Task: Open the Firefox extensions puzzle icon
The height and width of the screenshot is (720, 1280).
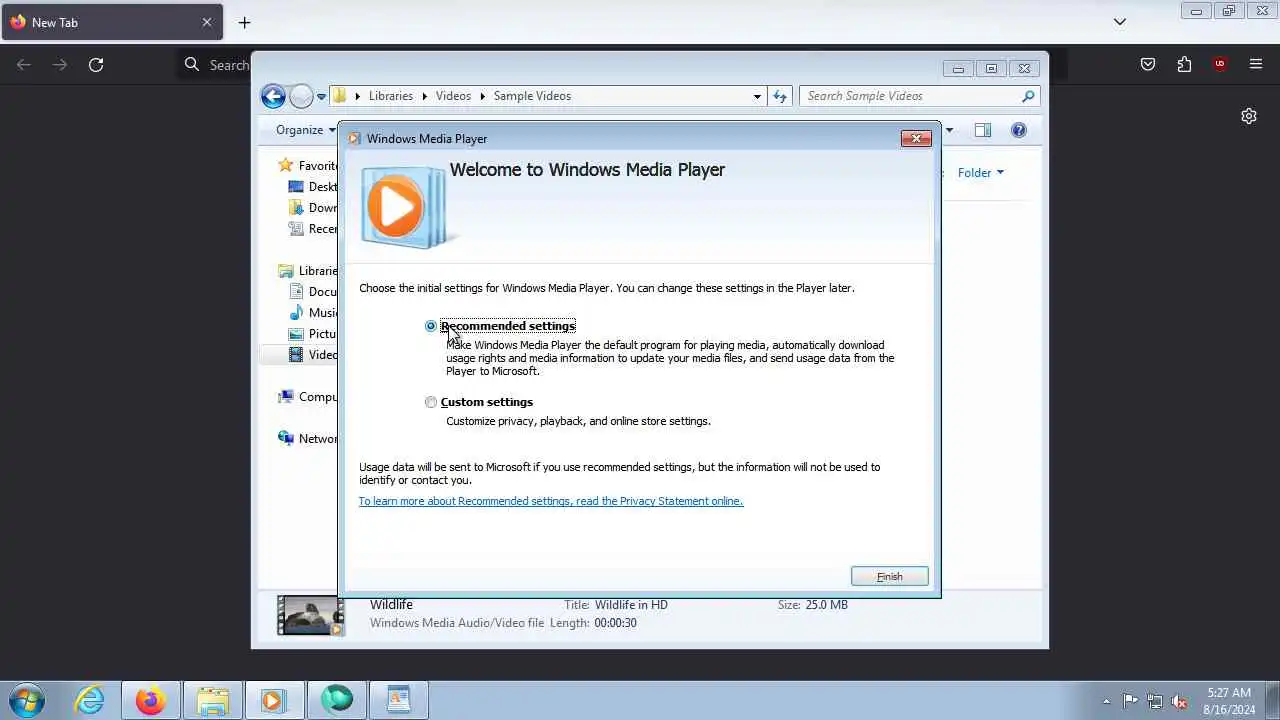Action: (1184, 65)
